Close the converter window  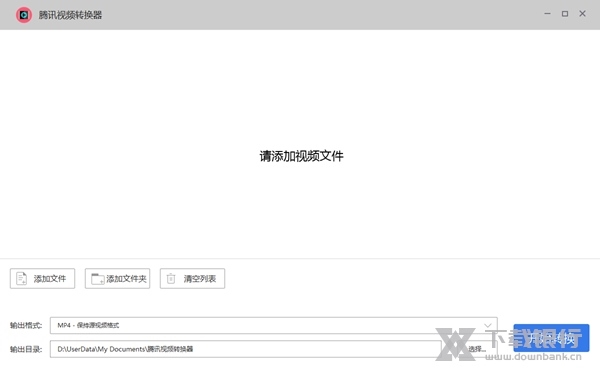tap(582, 14)
